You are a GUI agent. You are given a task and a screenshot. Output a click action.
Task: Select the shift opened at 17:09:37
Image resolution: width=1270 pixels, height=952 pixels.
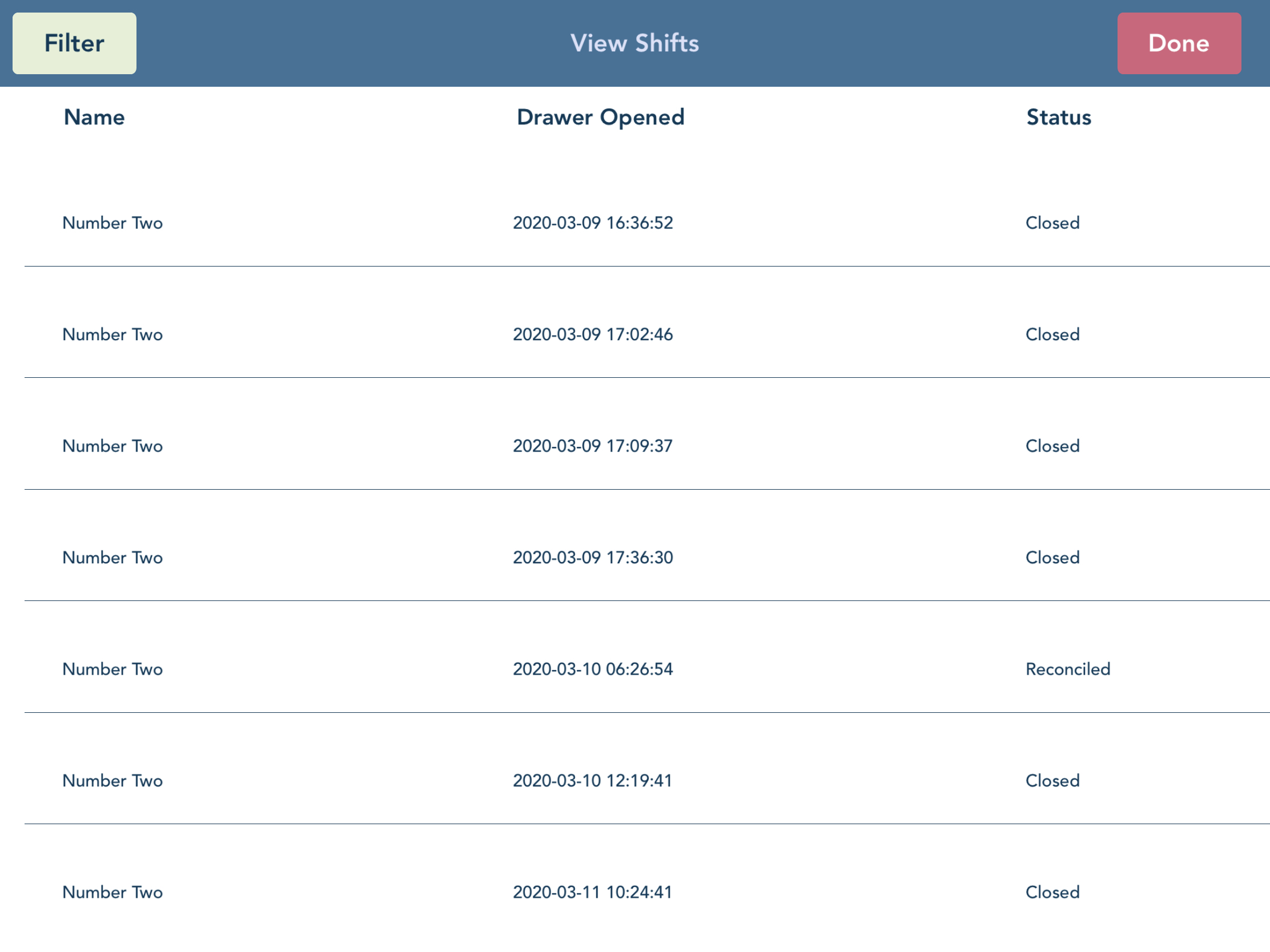coord(593,446)
